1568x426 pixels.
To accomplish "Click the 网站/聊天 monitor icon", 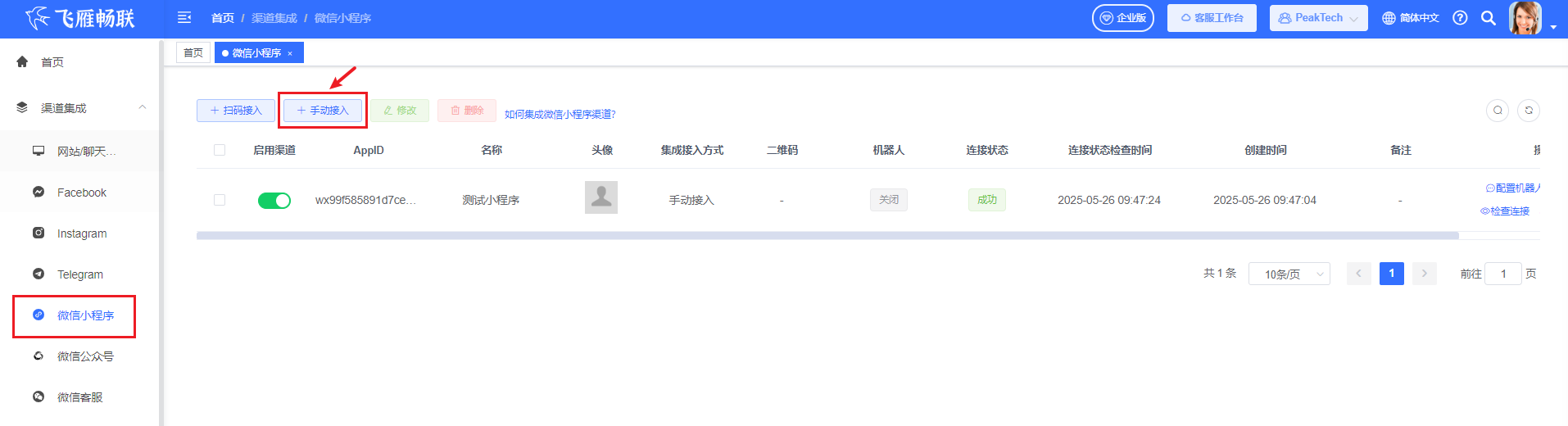I will [x=39, y=151].
